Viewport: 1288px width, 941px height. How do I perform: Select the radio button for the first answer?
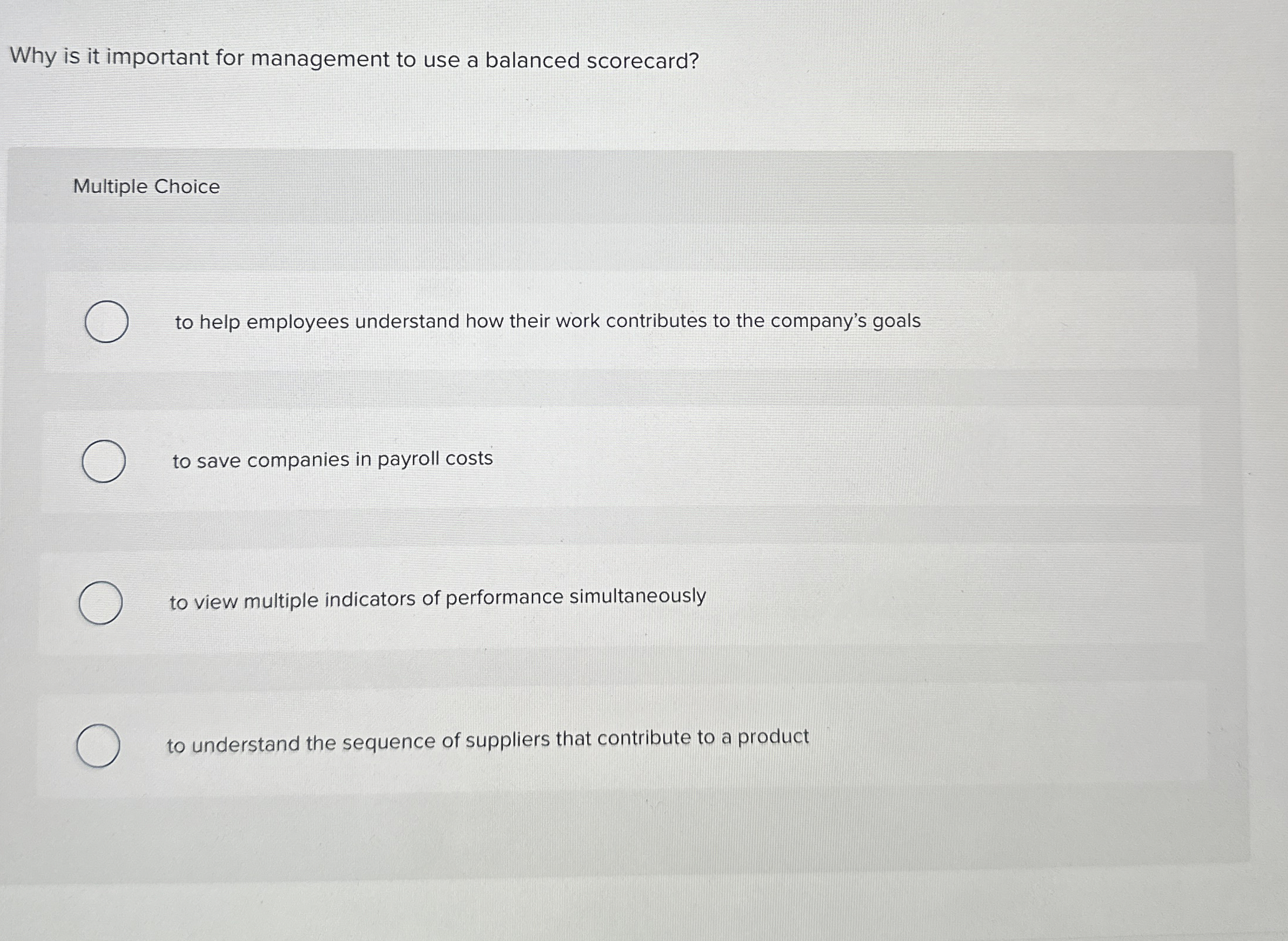(107, 321)
